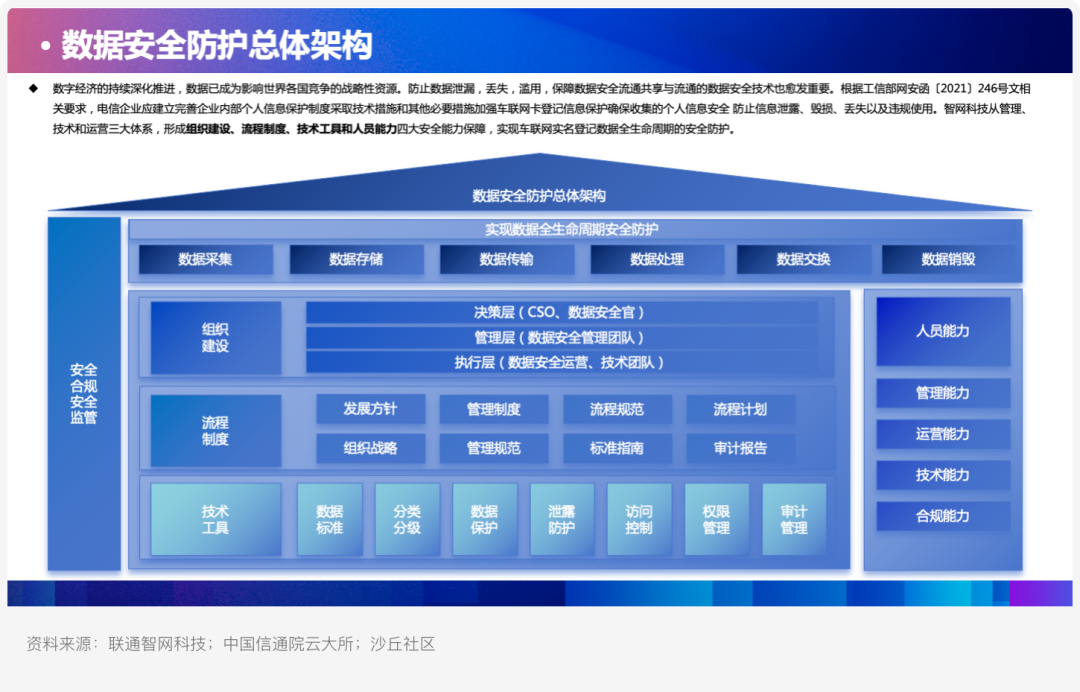Select the 数据销毁 block
Viewport: 1080px width, 692px height.
(x=948, y=260)
